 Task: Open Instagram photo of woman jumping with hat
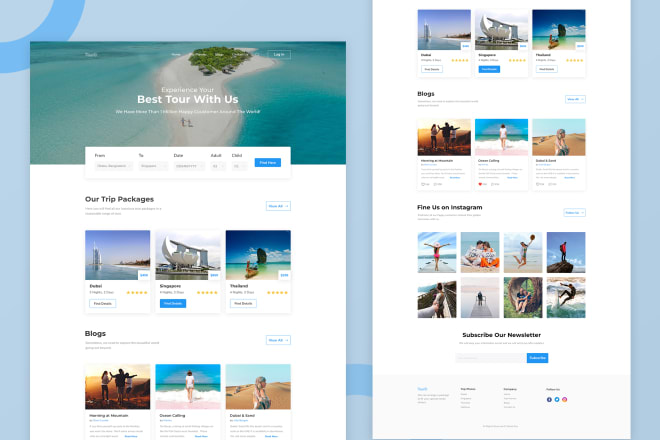[x=523, y=252]
